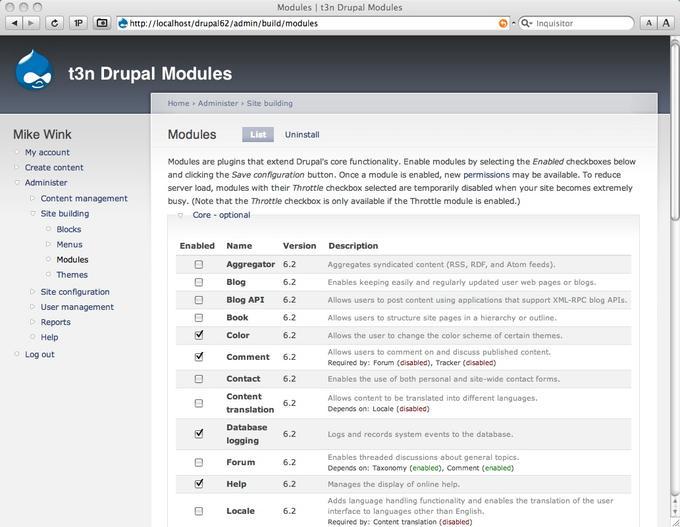
Task: Select the Uninstall tab
Action: (x=302, y=134)
